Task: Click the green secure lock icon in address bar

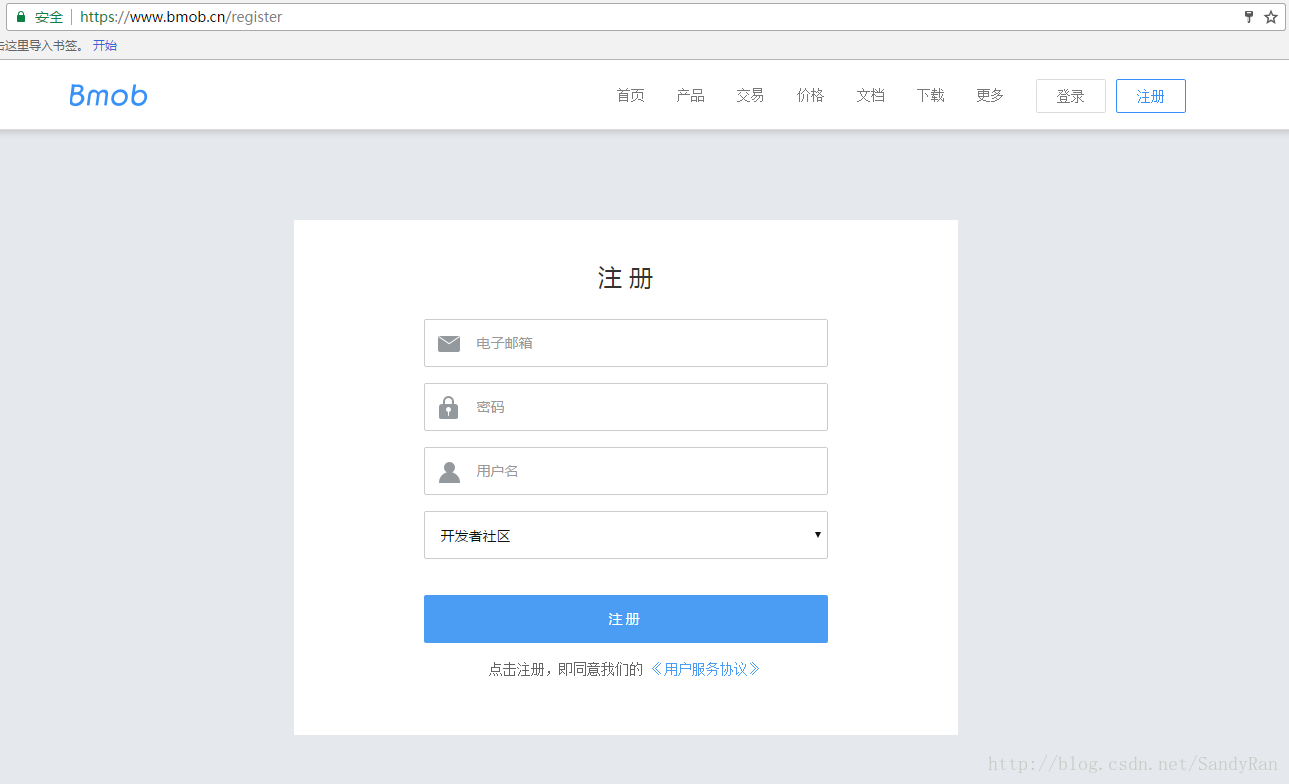Action: (20, 17)
